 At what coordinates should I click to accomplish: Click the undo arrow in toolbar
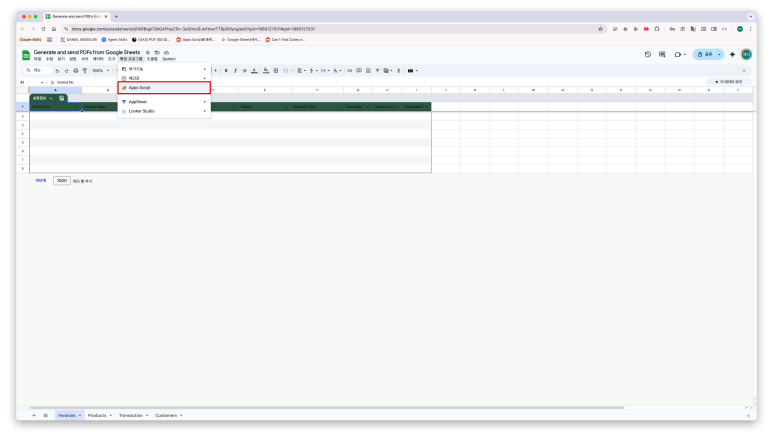click(56, 70)
